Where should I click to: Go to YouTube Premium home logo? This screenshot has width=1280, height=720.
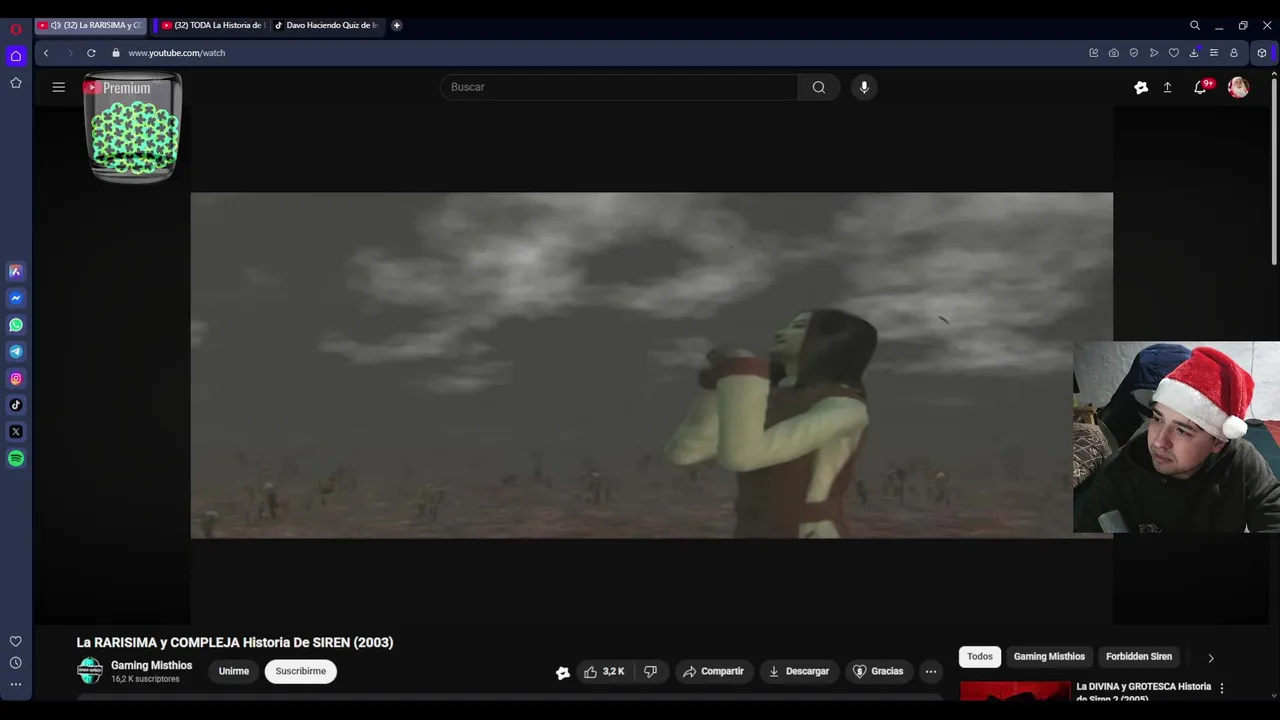118,88
